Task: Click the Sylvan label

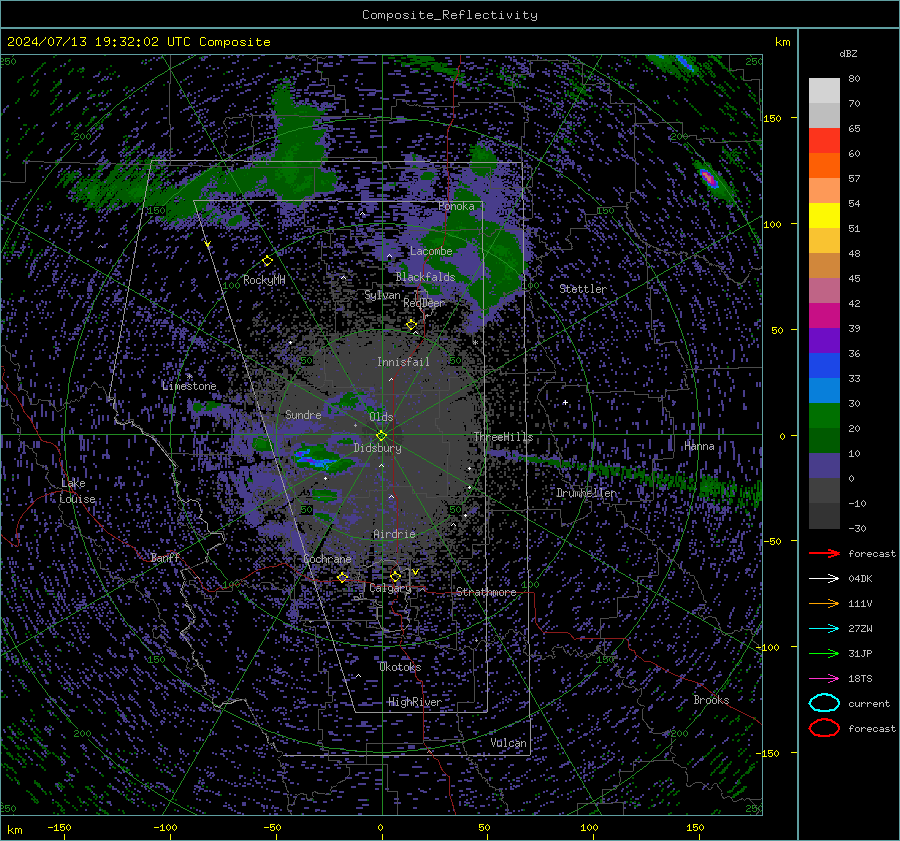Action: point(382,295)
